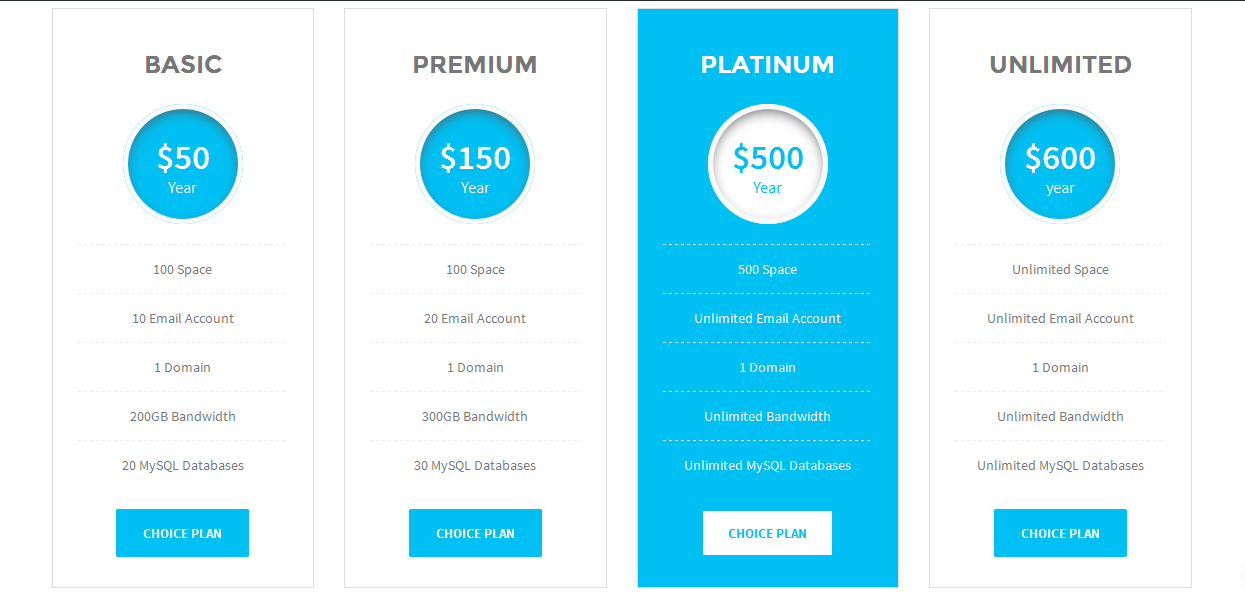Click the 20 MySQL Databases feature
1245x599 pixels.
[x=183, y=466]
